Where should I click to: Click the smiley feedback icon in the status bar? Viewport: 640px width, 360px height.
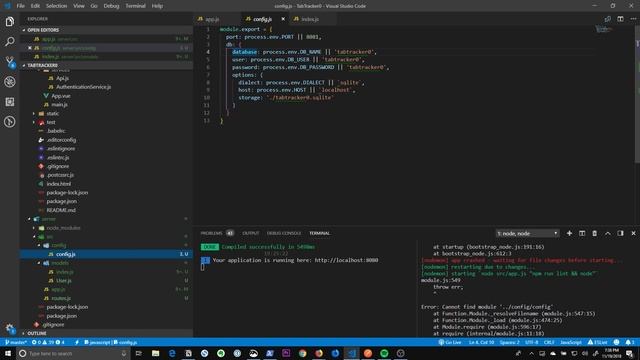click(616, 342)
